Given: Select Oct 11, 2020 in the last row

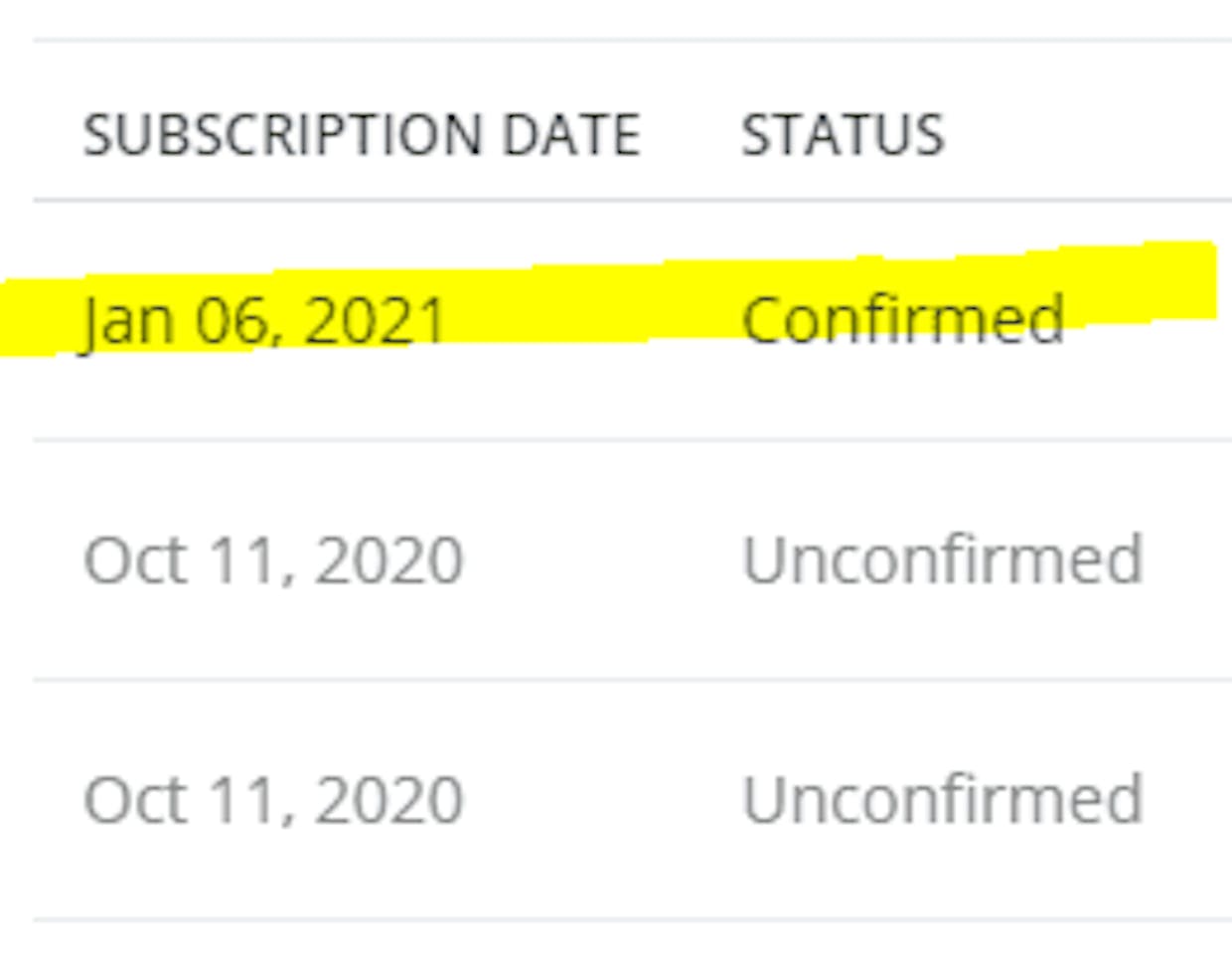Looking at the screenshot, I should point(273,800).
